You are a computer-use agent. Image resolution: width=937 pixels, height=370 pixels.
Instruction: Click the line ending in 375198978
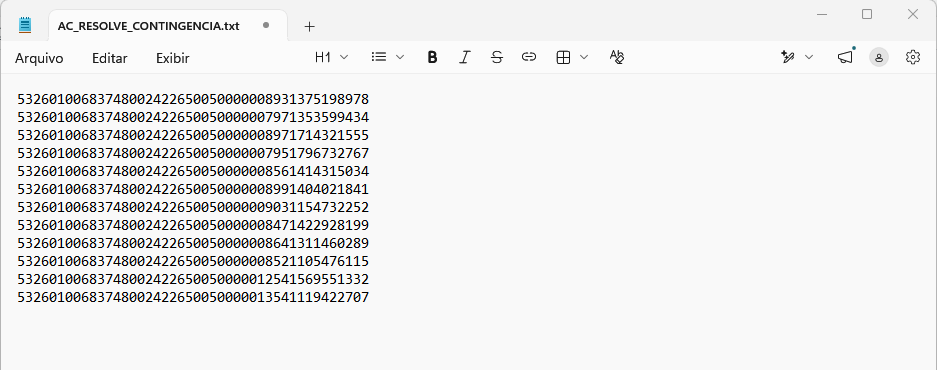(x=193, y=99)
